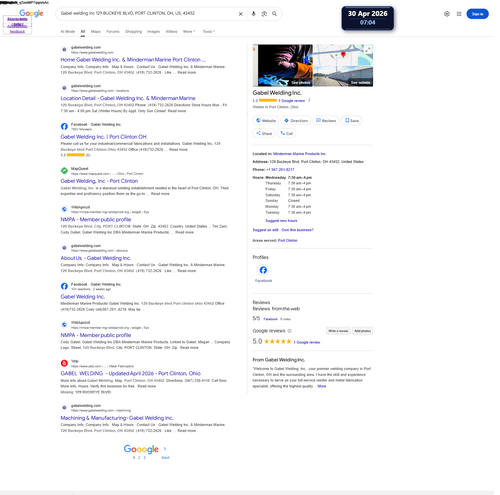Open quick settings gear icon
Viewport: 500px width, 495px height.
[447, 14]
